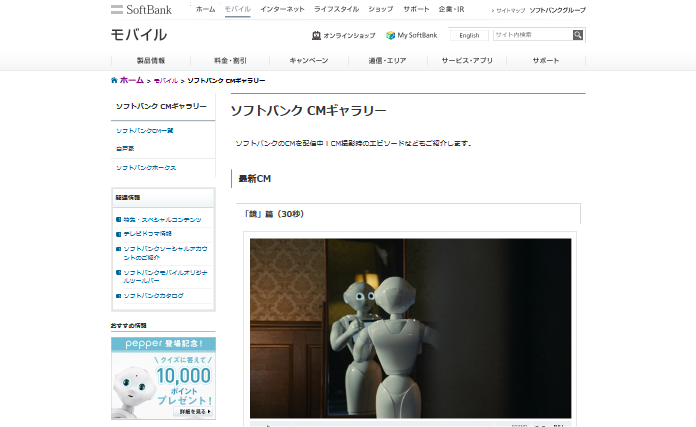Open the ソフトバンクホークス sidebar link

point(146,168)
